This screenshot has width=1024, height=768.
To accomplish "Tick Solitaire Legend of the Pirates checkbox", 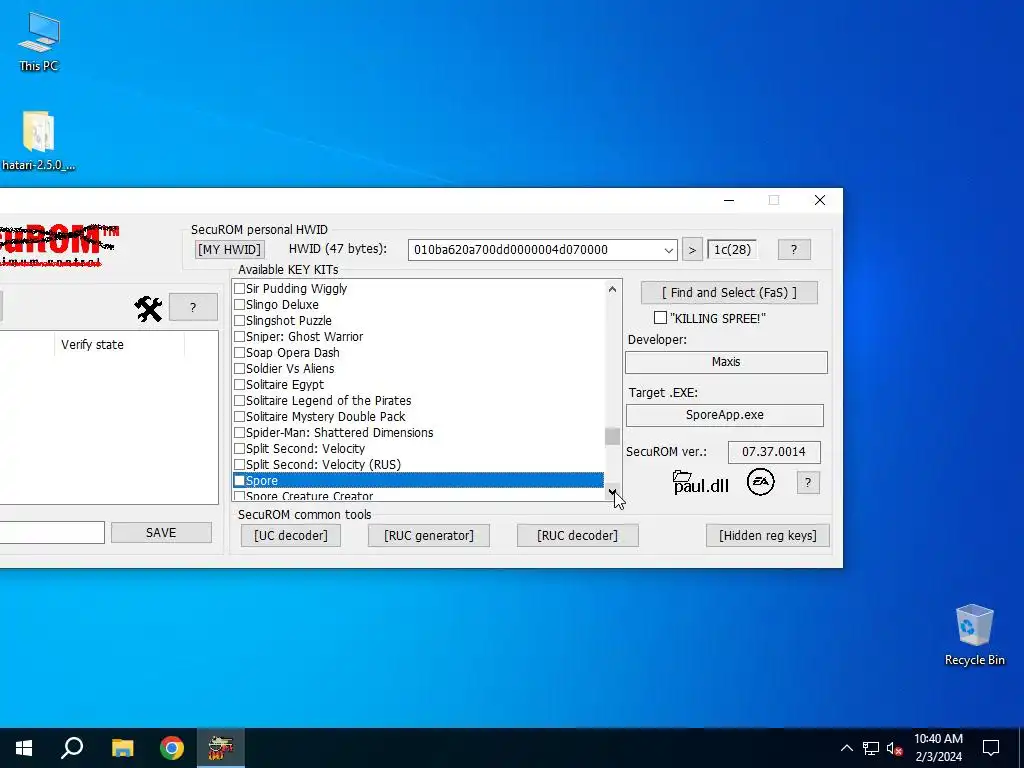I will 239,401.
